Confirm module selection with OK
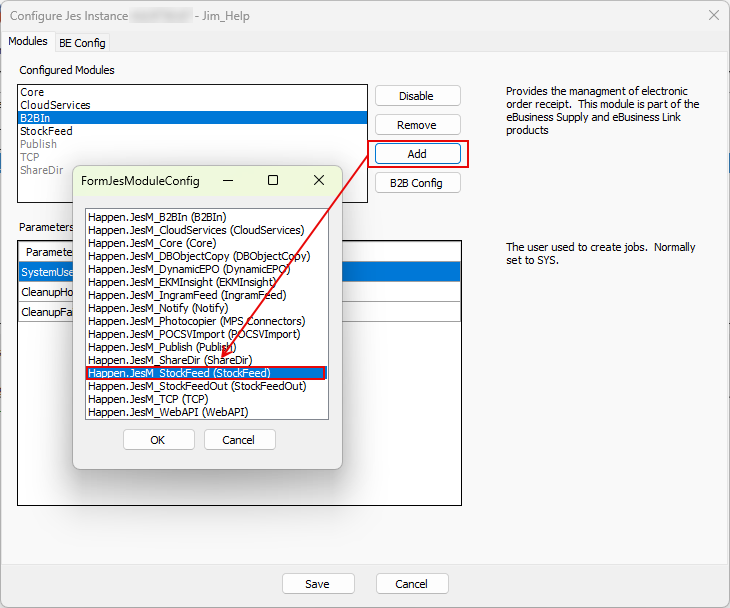Screen dimensions: 730x608 [x=158, y=440]
